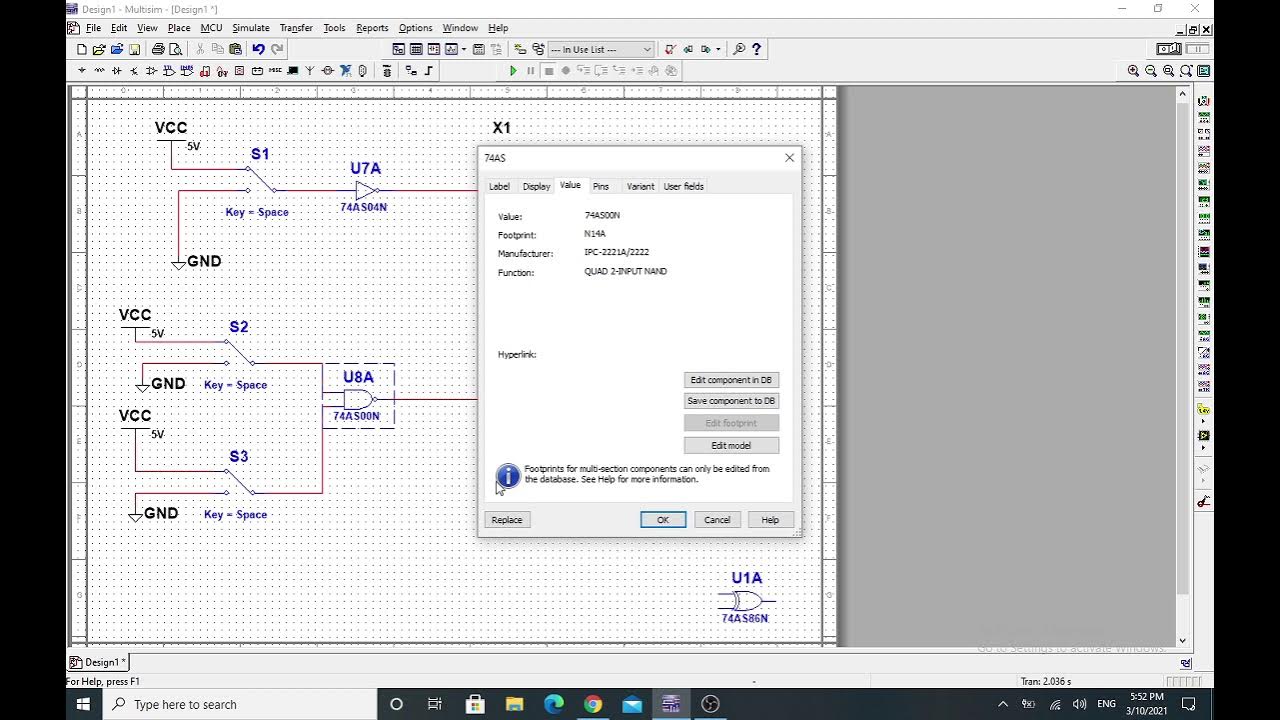Click the Help question mark icon
This screenshot has height=720, width=1280.
757,49
